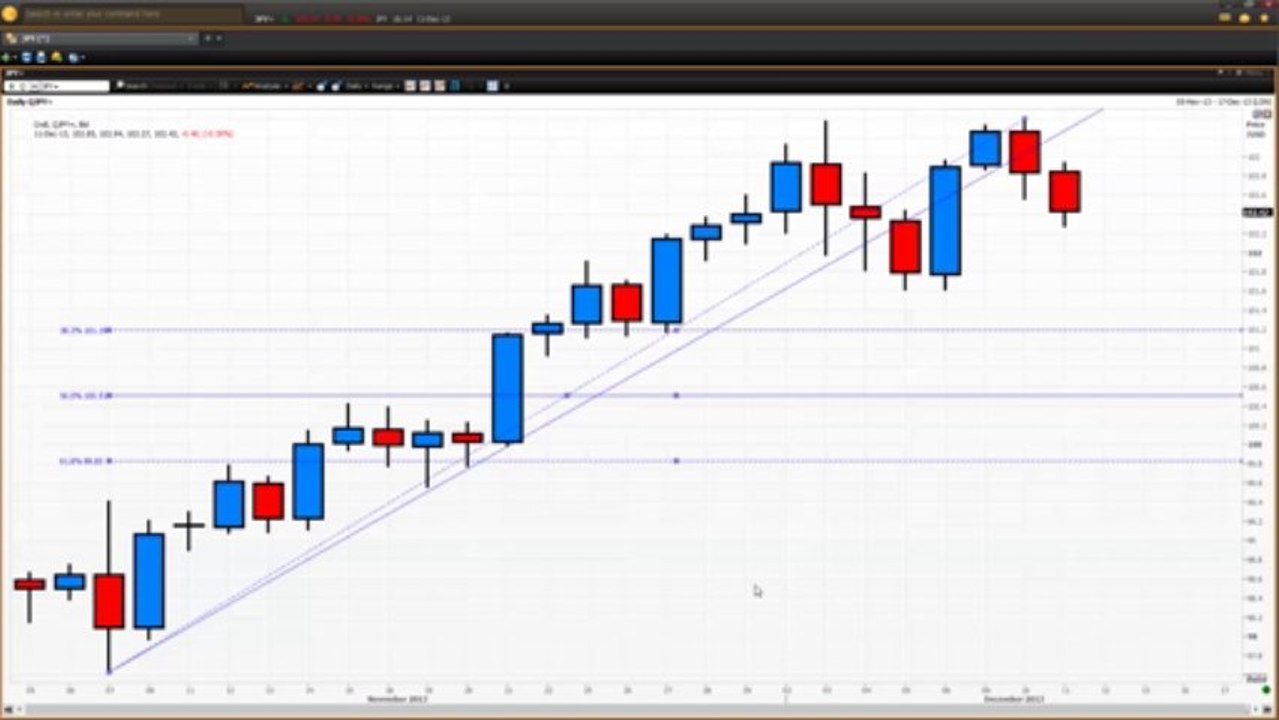The height and width of the screenshot is (720, 1279).
Task: Click the star favorites icon at top right
Action: [x=1264, y=17]
